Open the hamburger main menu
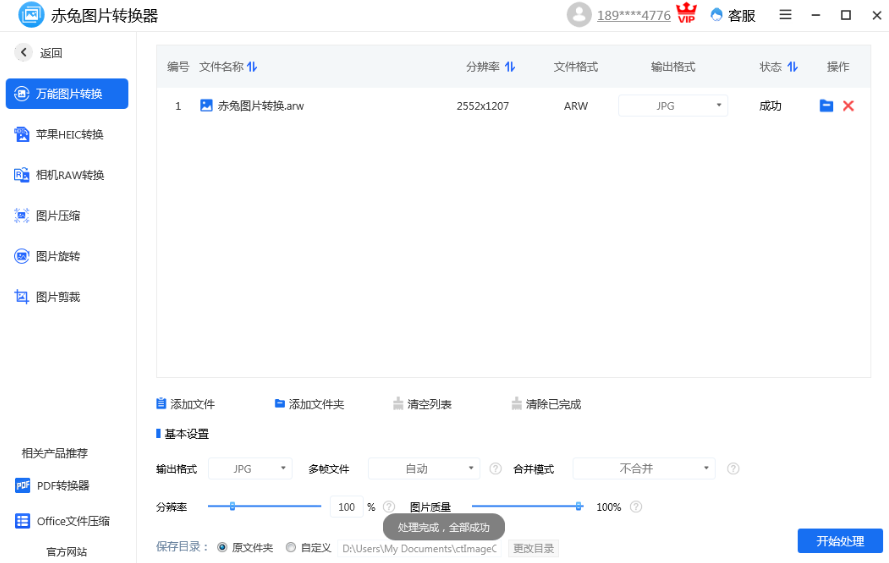The width and height of the screenshot is (889, 563). [785, 15]
